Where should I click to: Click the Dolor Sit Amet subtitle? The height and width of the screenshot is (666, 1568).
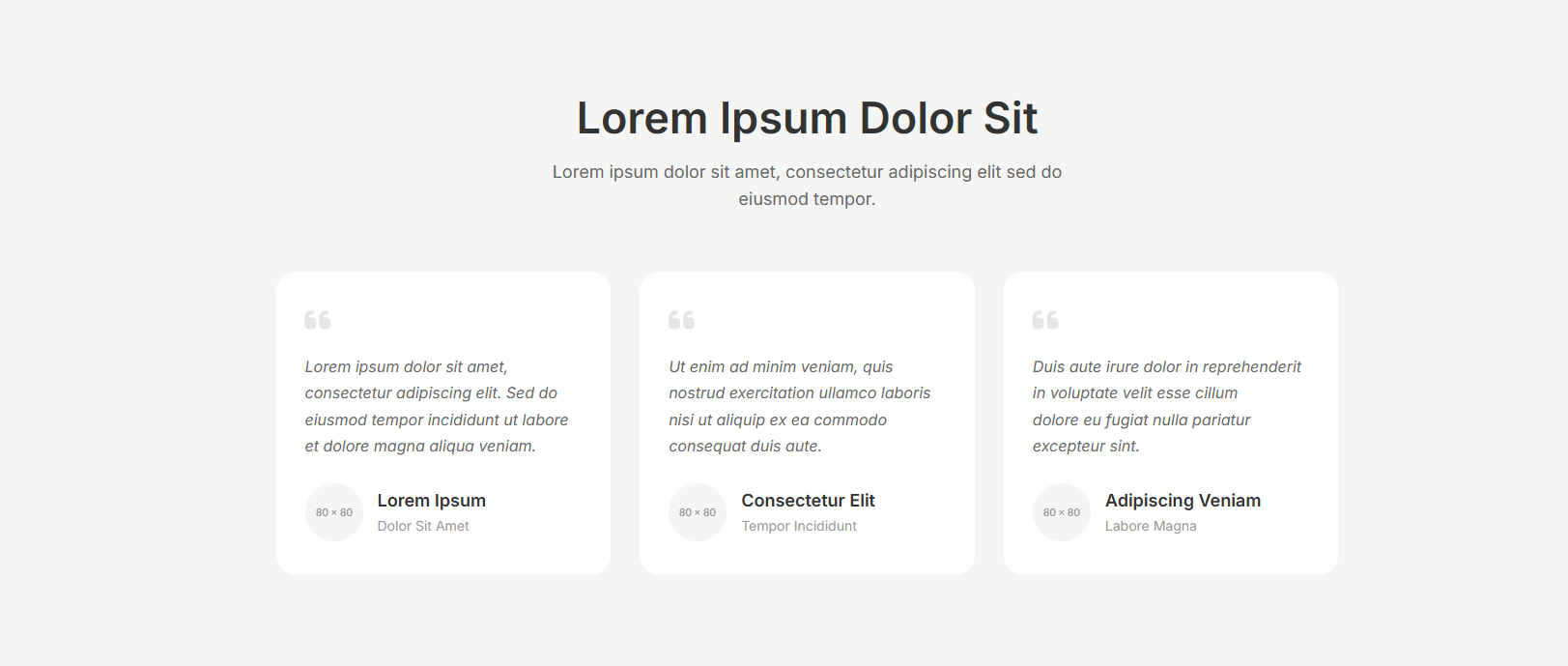click(x=423, y=526)
